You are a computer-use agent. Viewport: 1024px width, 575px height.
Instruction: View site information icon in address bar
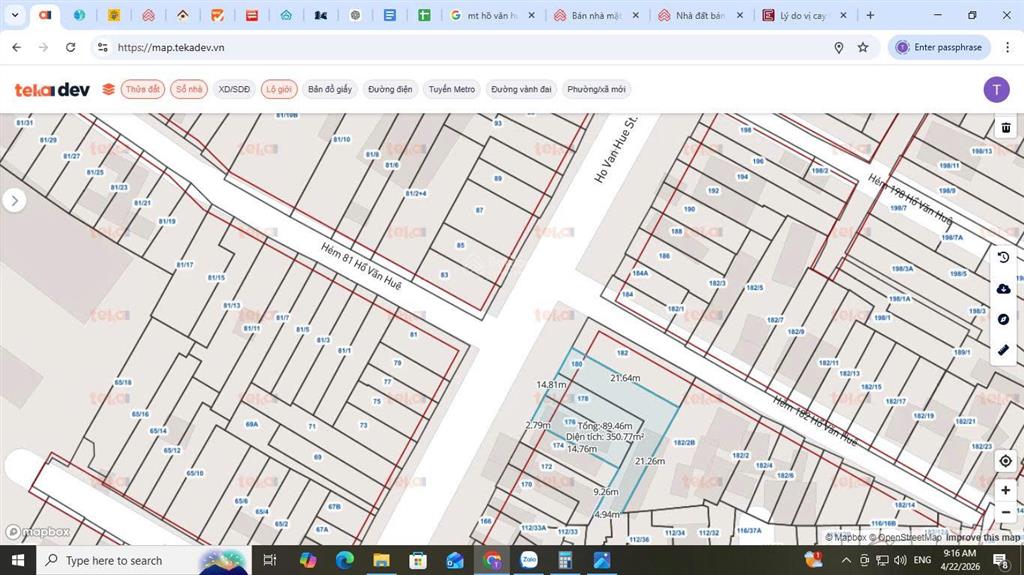point(103,47)
